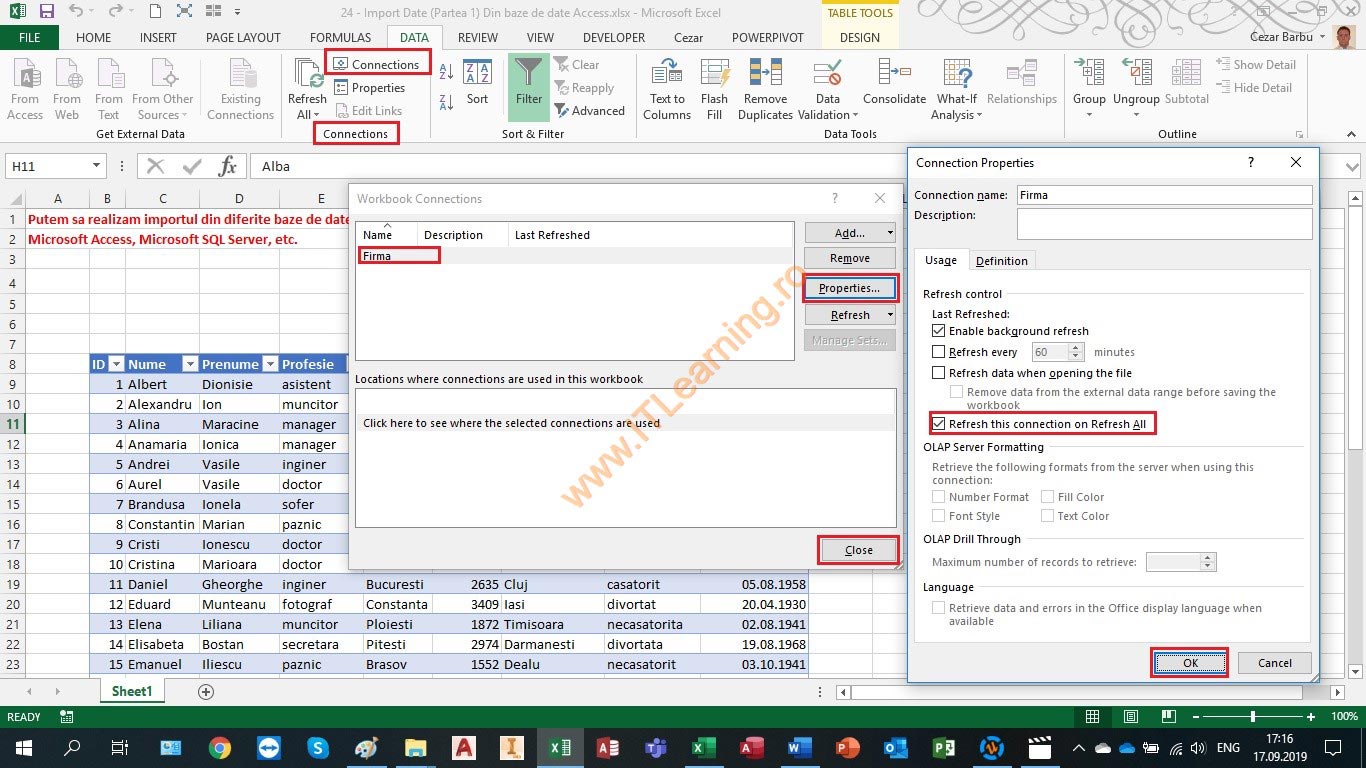This screenshot has width=1366, height=768.
Task: Click Close in Workbook Connections dialog
Action: click(x=858, y=550)
